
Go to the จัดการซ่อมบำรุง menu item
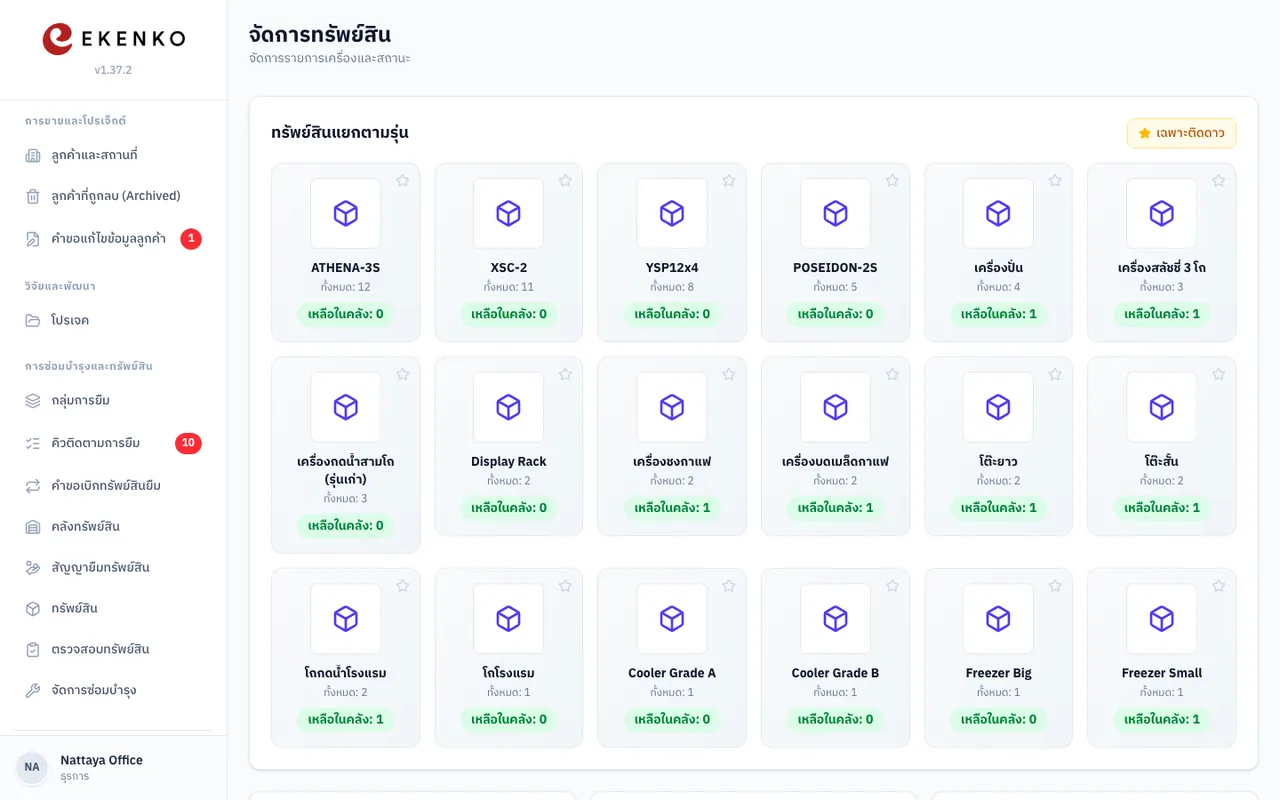click(114, 690)
